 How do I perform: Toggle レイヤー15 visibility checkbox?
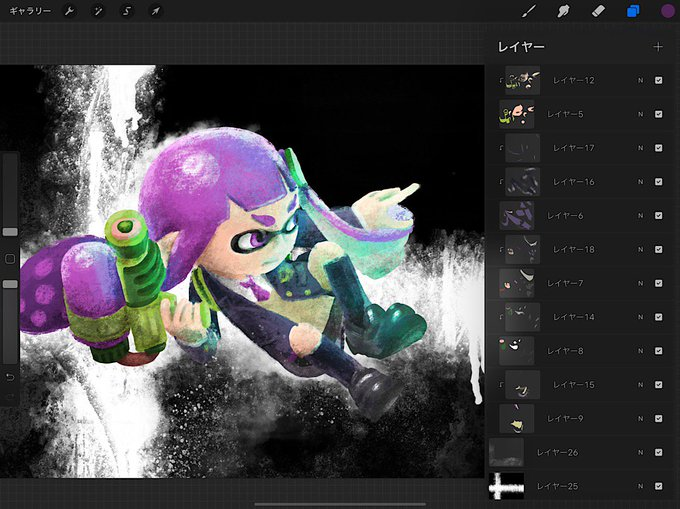click(x=658, y=385)
